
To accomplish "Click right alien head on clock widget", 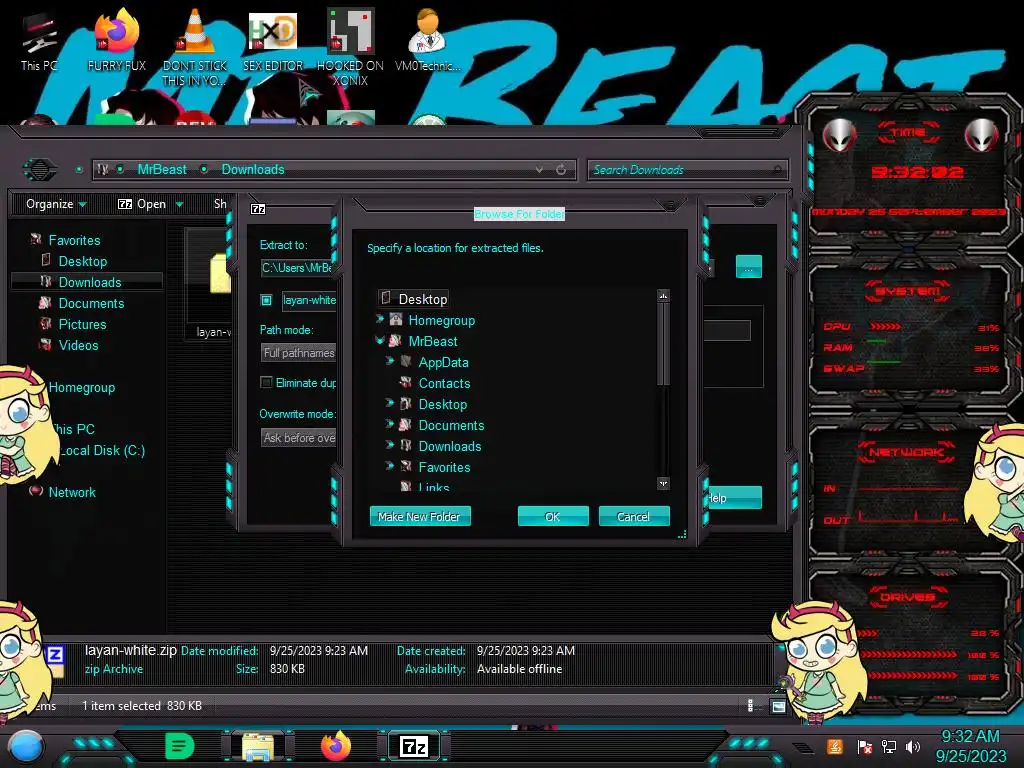I will 982,136.
